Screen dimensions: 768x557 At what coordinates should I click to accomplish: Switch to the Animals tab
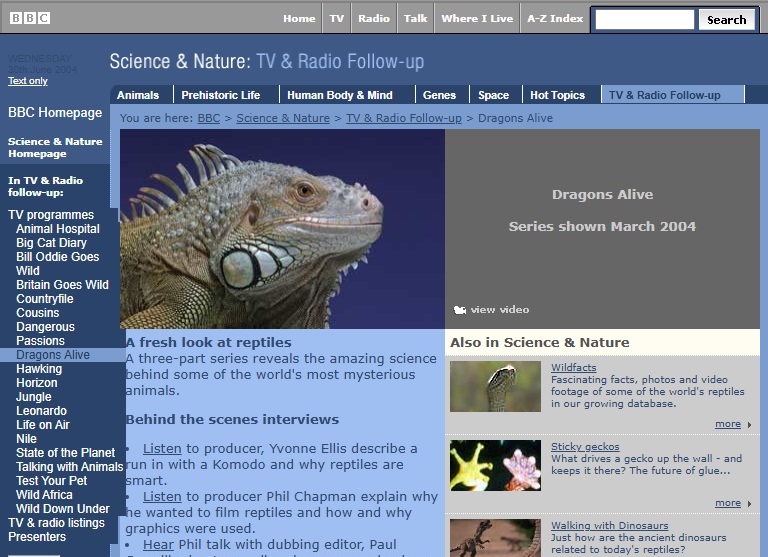point(138,95)
